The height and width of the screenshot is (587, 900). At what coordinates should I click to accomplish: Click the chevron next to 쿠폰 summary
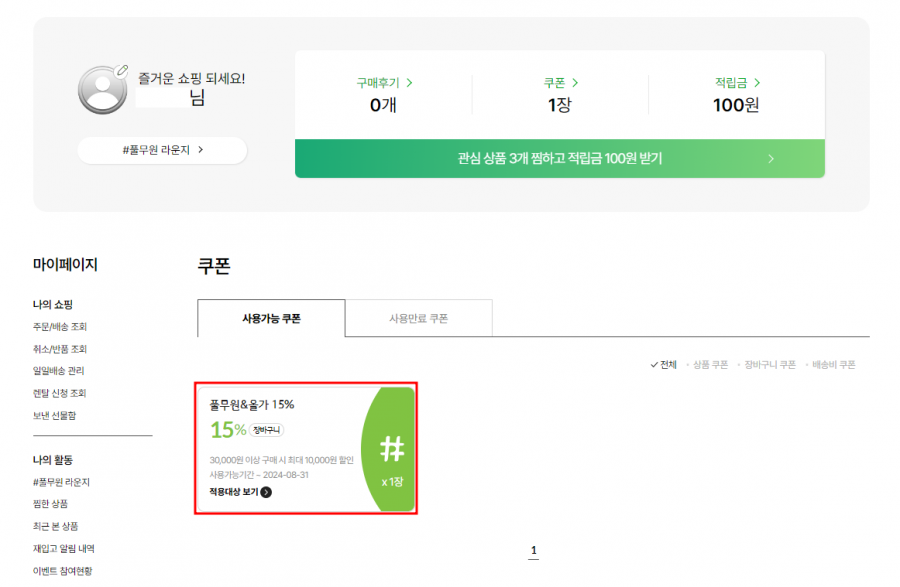575,83
